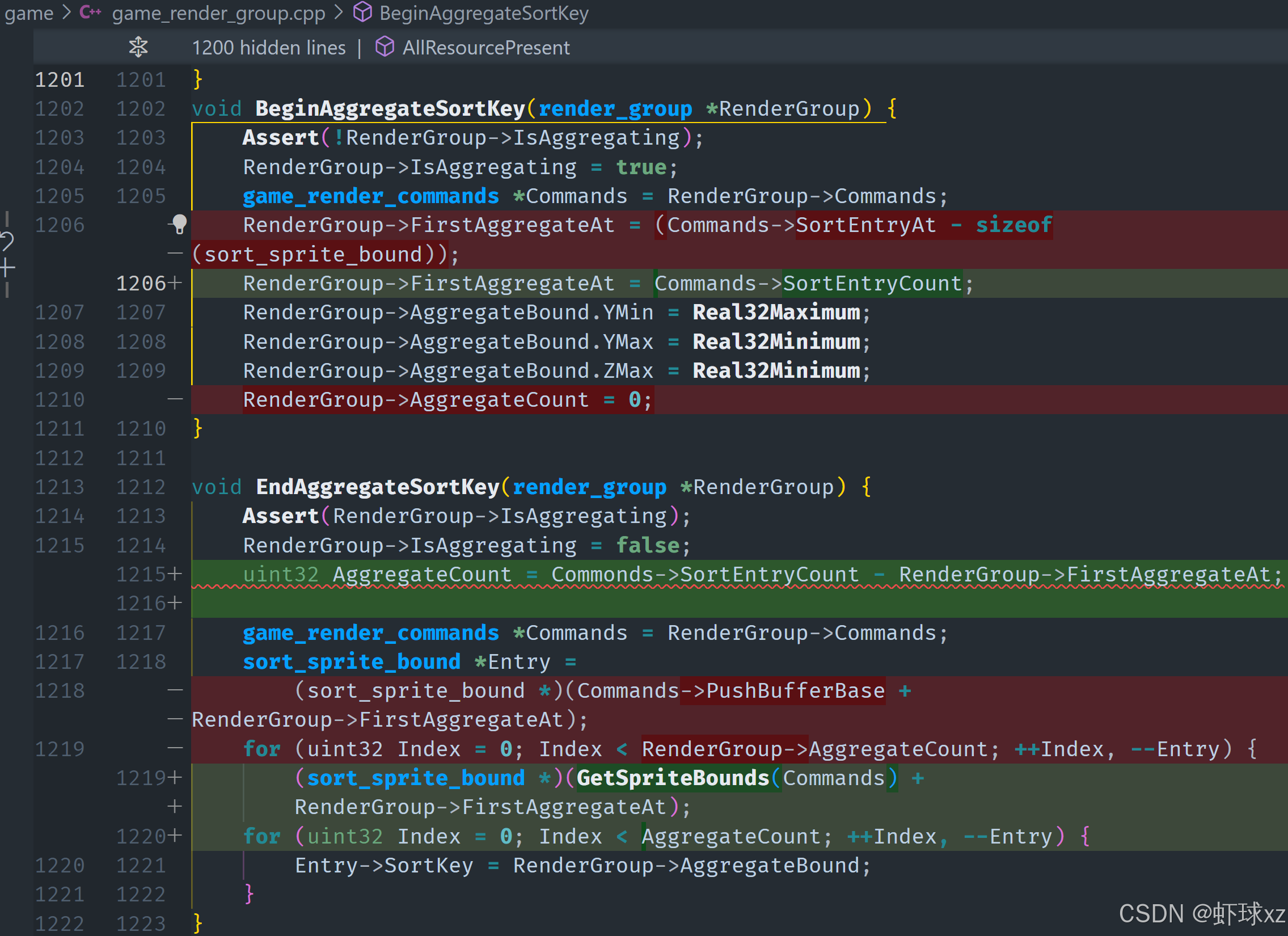Click modified line number 1216+

pos(142,603)
